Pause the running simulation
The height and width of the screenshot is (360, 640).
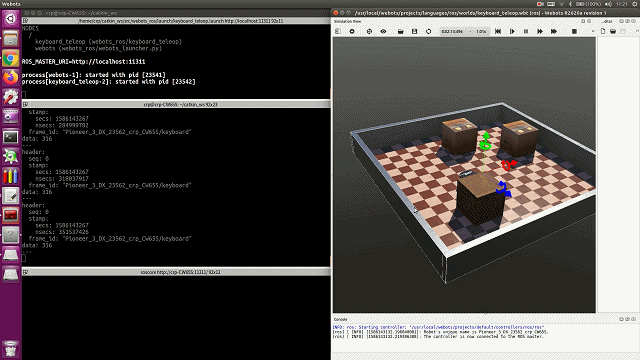coord(526,31)
